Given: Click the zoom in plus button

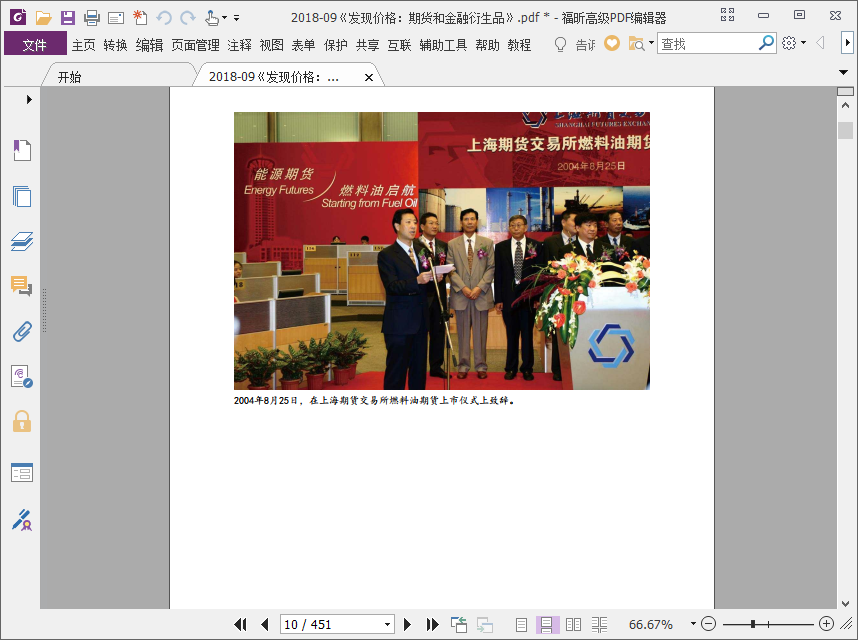Looking at the screenshot, I should point(826,624).
